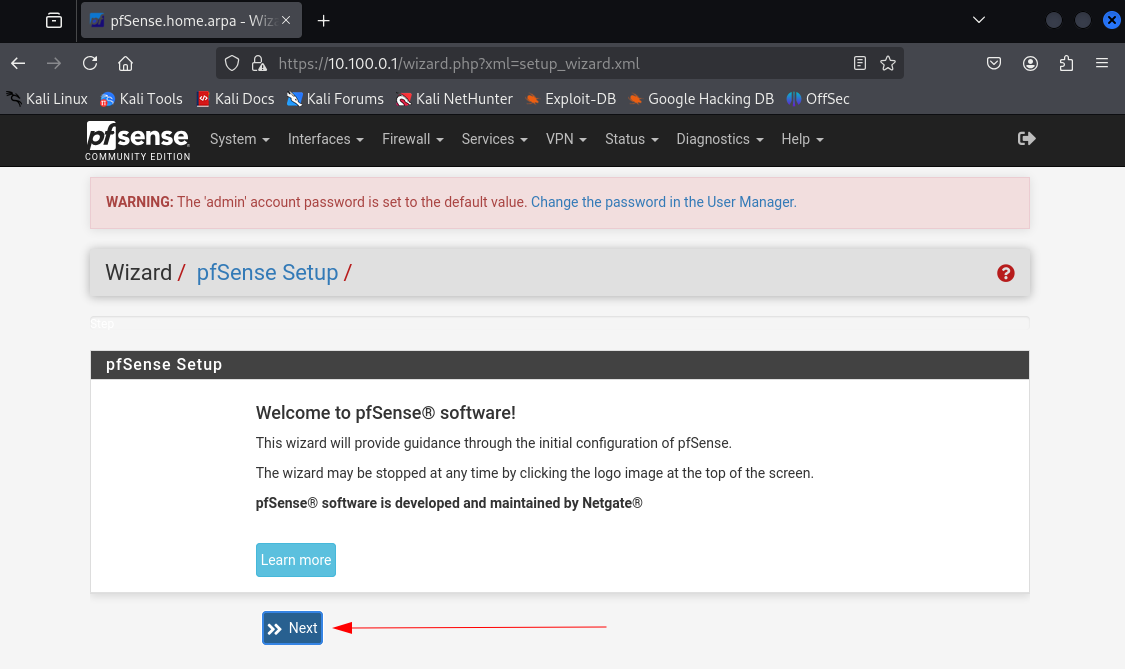Open a new tab with the plus icon

[324, 21]
